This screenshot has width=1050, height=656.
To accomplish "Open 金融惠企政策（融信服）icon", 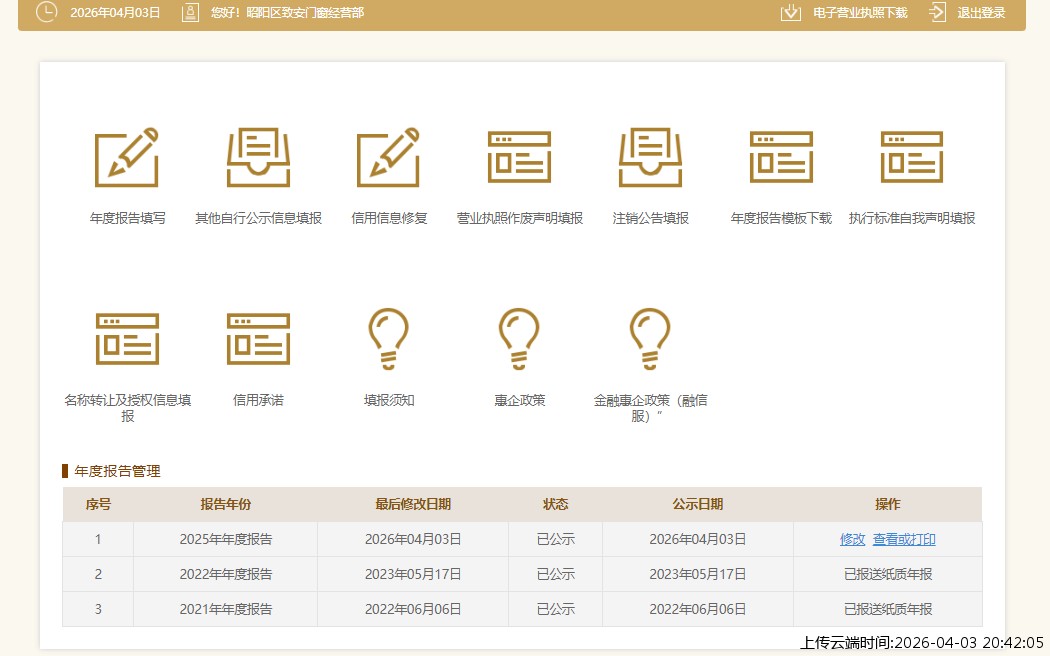I will tap(650, 338).
